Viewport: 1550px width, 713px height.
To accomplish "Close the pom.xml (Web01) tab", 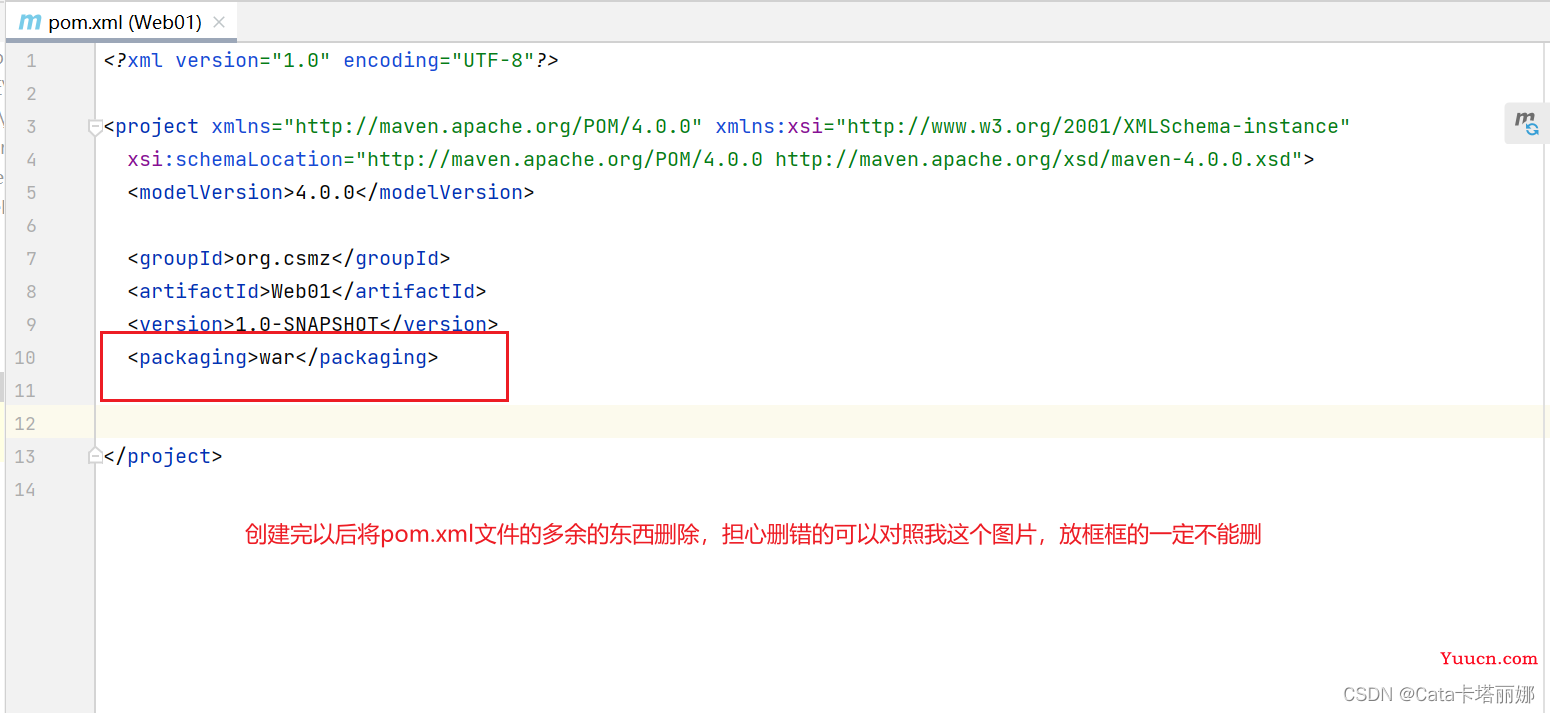I will pos(219,22).
